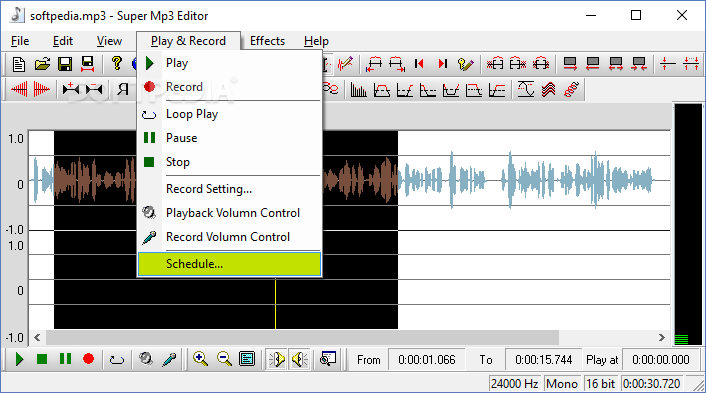Click the vertical bars spectrum filter icon

358,90
